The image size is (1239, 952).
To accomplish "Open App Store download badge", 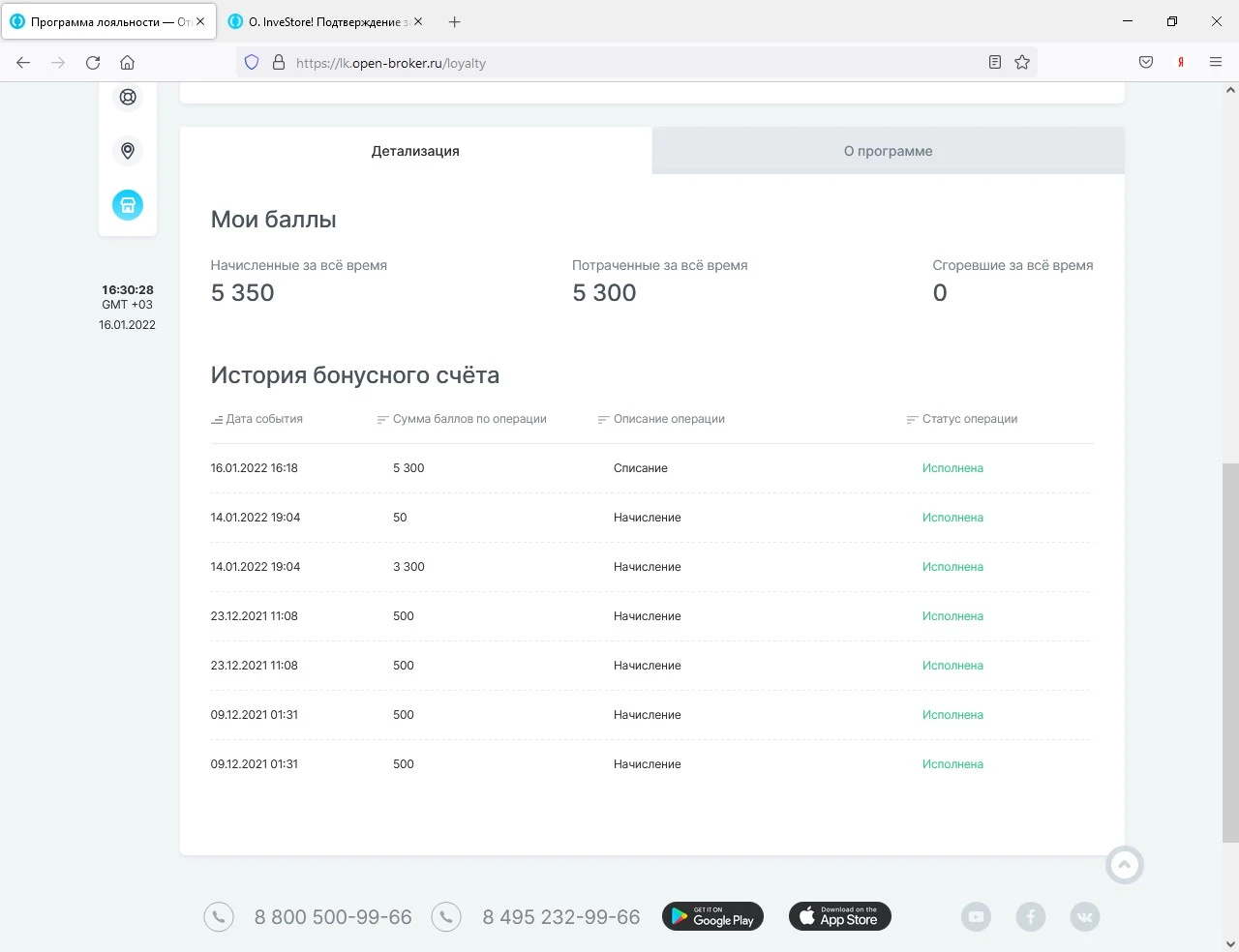I will coord(840,916).
